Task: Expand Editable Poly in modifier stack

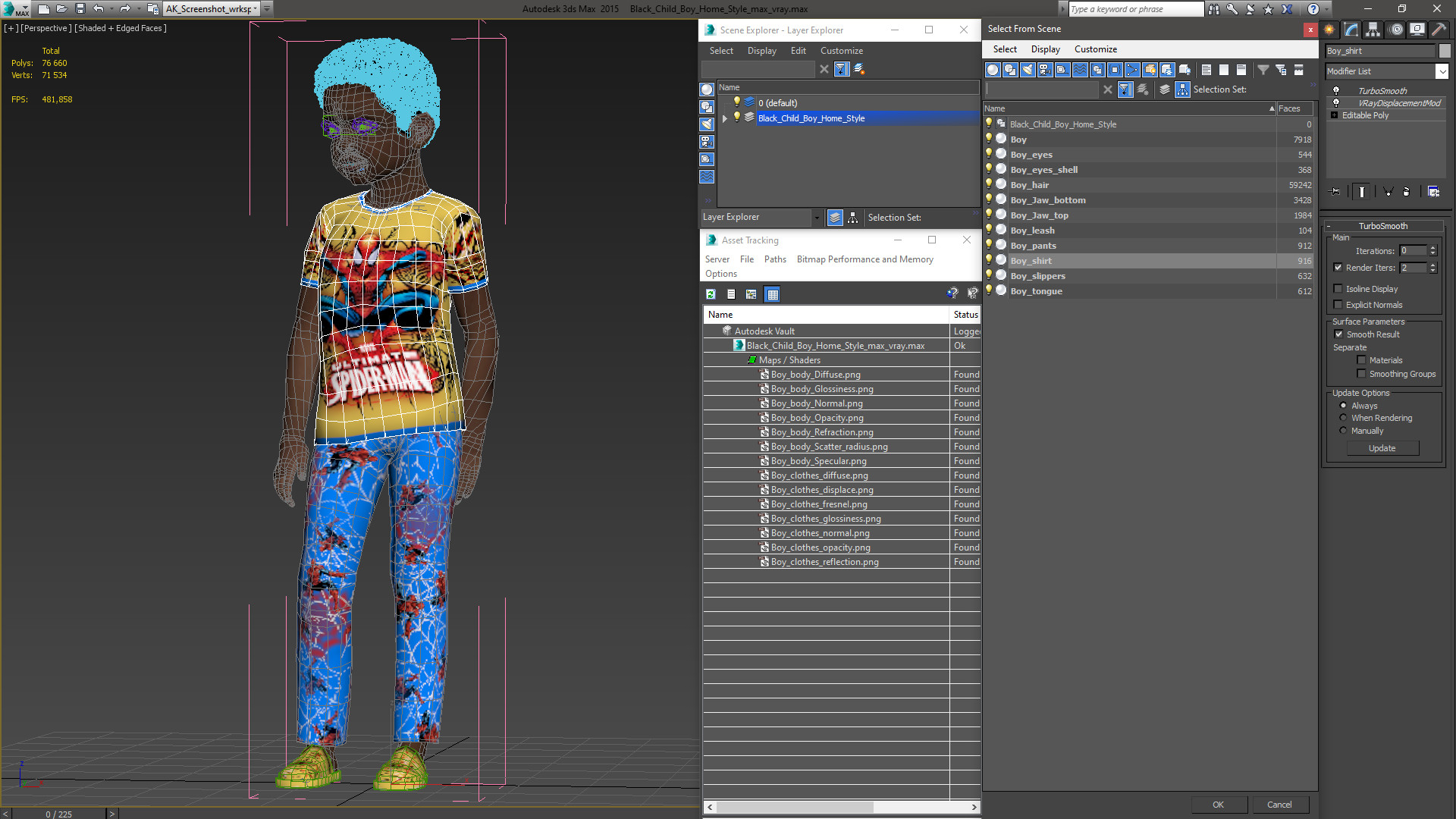Action: click(x=1334, y=115)
